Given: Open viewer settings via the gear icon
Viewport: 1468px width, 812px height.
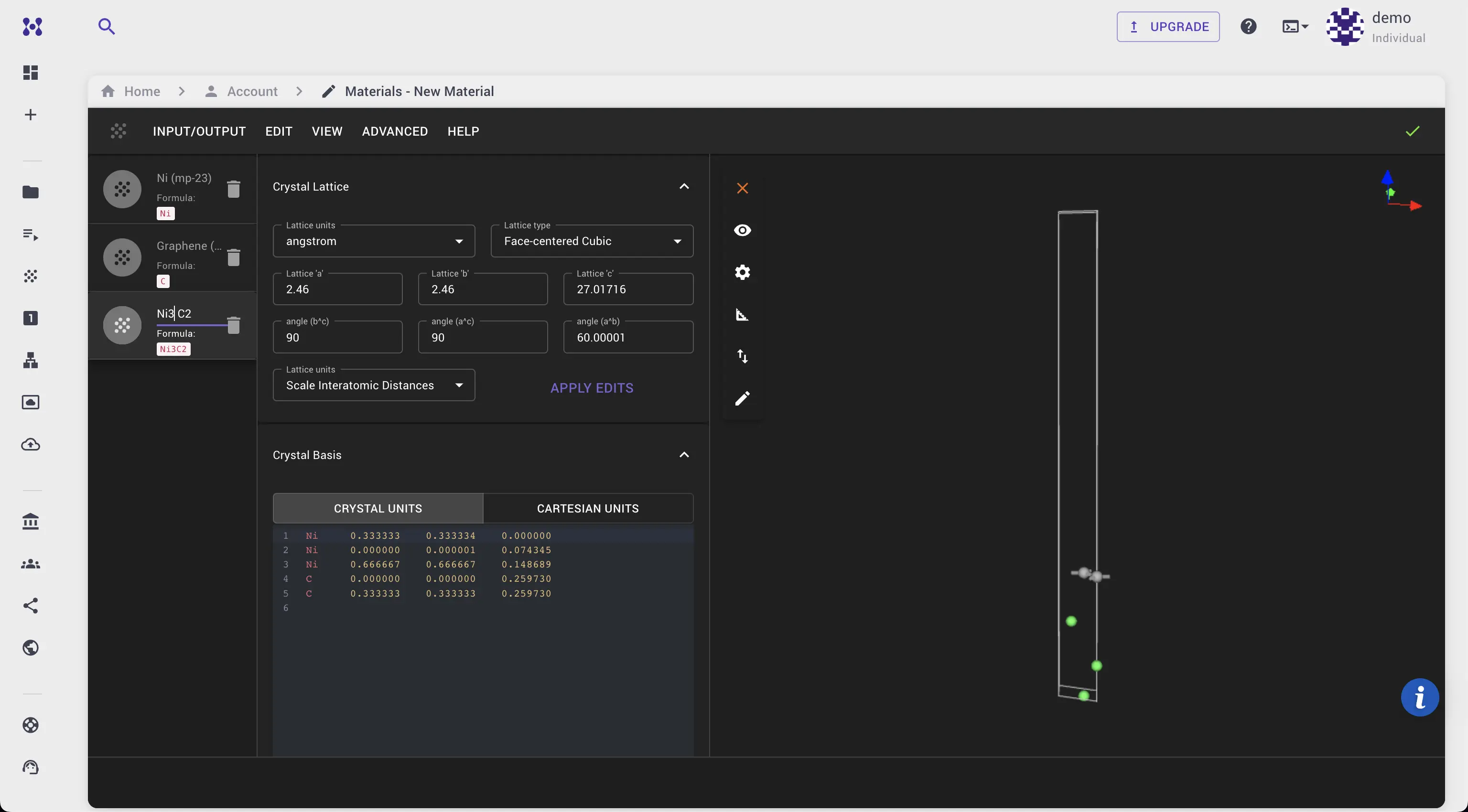Looking at the screenshot, I should coord(742,272).
